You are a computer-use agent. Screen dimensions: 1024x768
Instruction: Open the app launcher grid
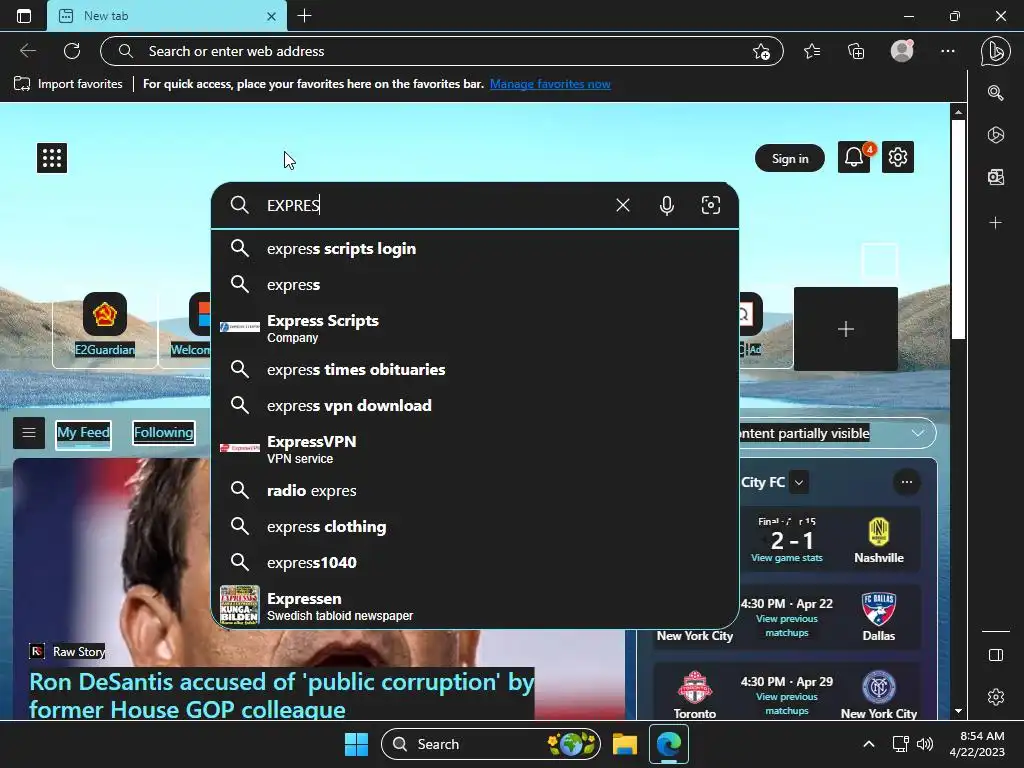(52, 158)
